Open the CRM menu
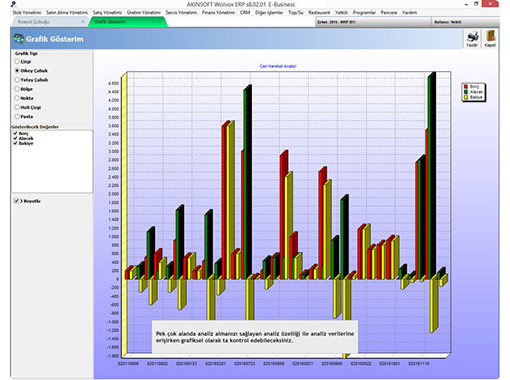This screenshot has width=510, height=380. tap(245, 13)
